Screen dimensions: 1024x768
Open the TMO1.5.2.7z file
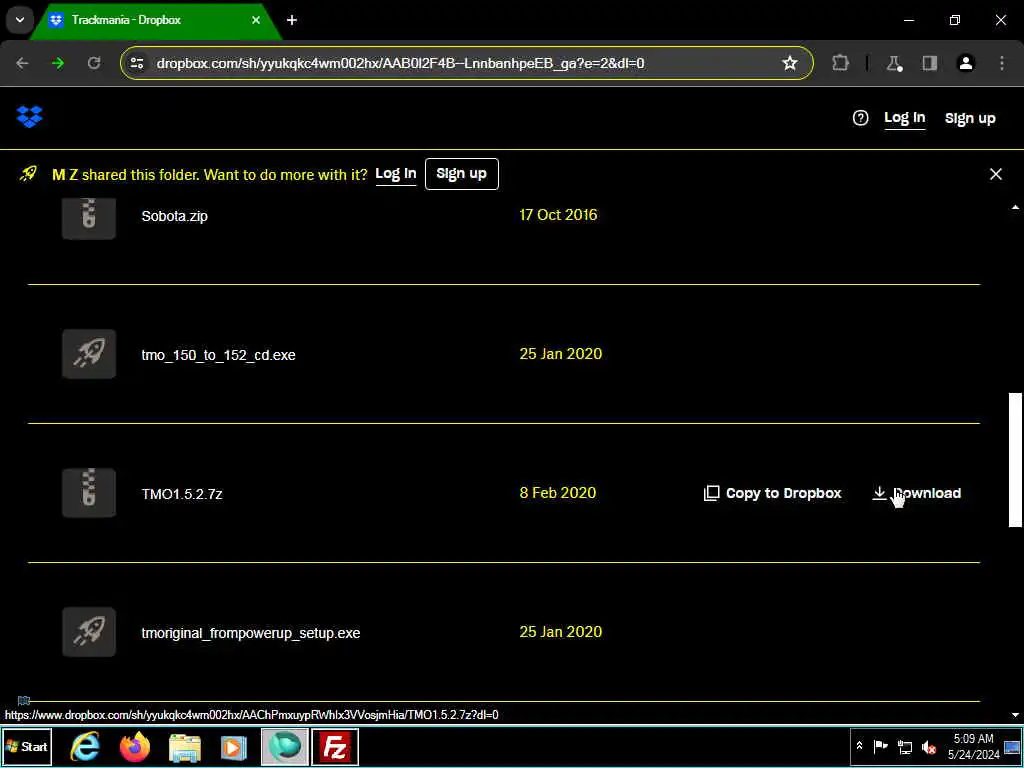coord(182,494)
